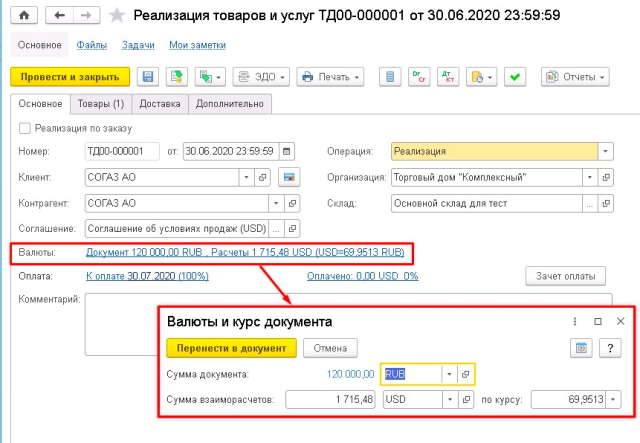Open the Доставка tab

tap(160, 104)
